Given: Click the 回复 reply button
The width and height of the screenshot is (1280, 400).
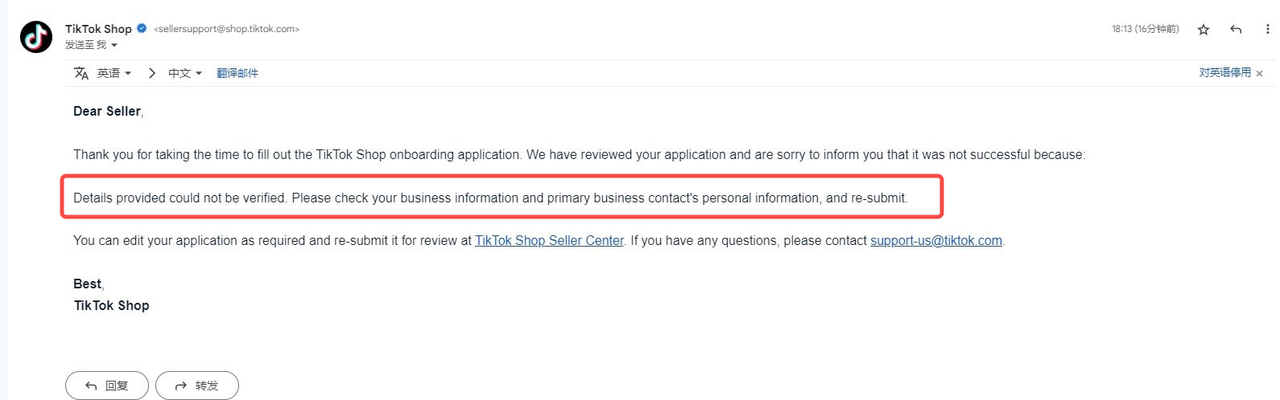Looking at the screenshot, I should [x=107, y=385].
